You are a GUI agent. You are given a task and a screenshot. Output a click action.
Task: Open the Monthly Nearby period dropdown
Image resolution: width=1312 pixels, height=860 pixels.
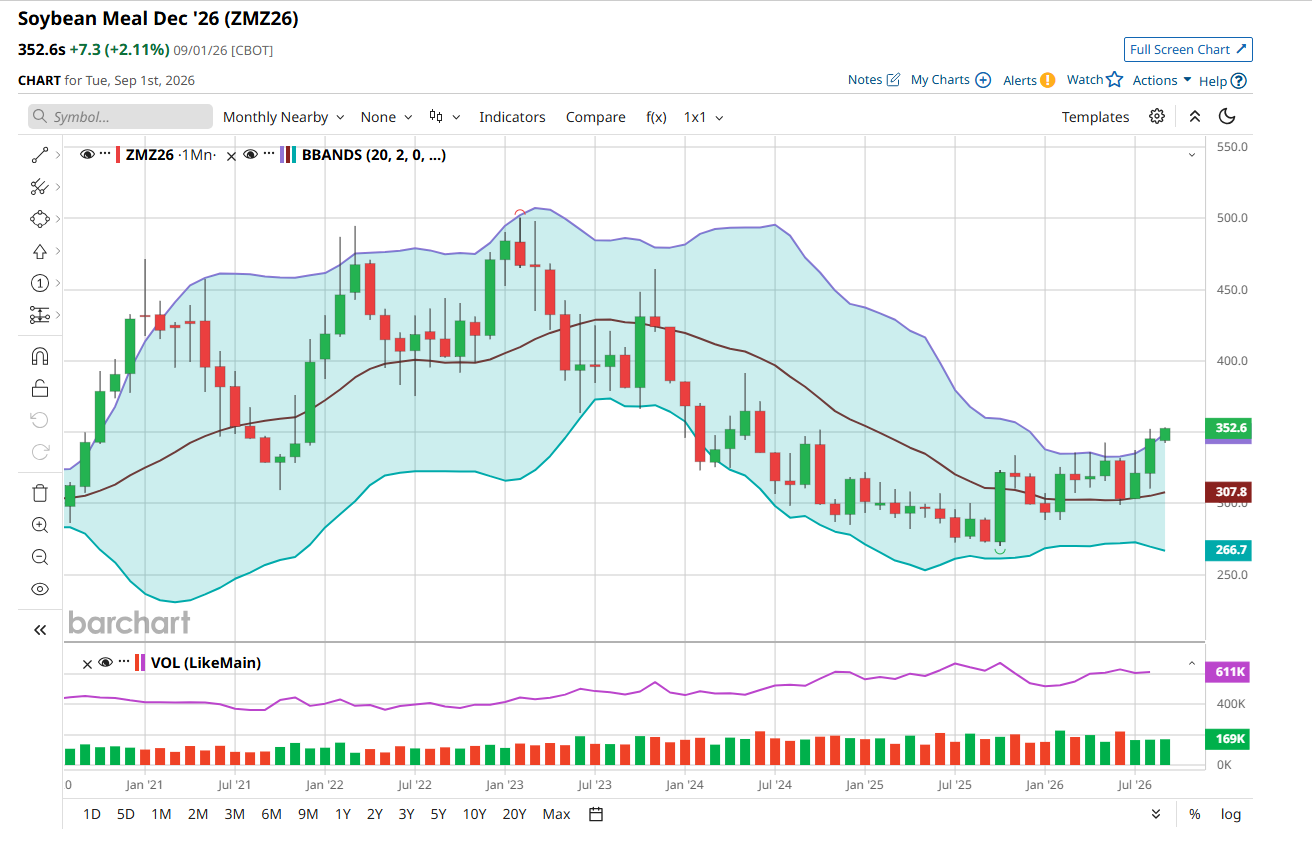click(284, 117)
